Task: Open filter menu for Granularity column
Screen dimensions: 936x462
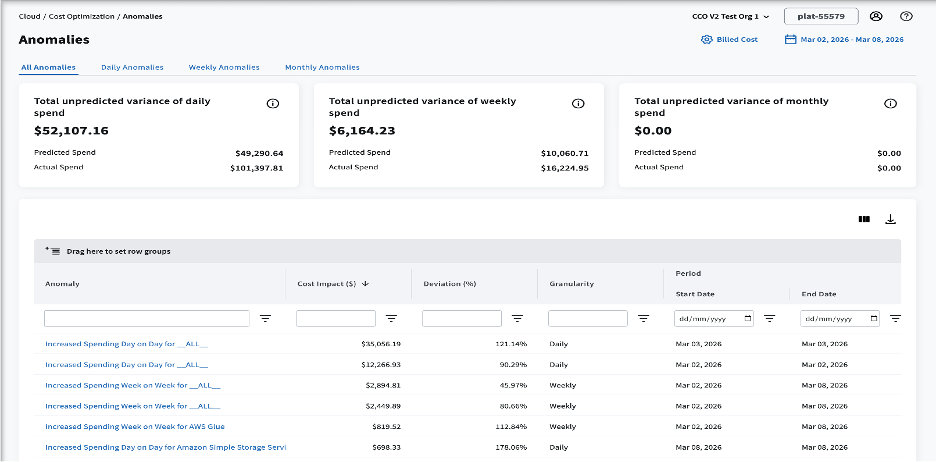Action: [x=644, y=319]
